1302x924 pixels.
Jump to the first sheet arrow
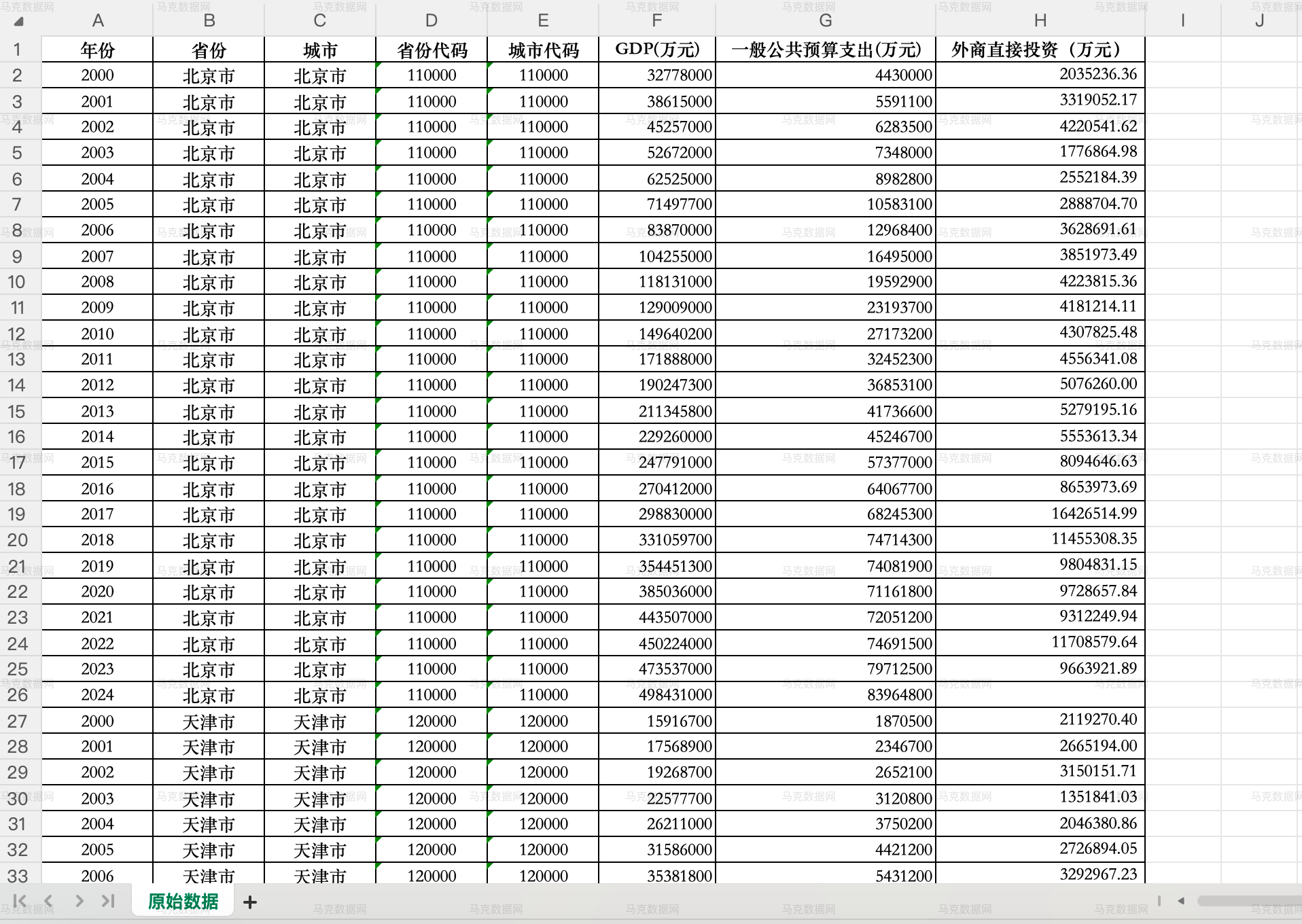coord(20,901)
